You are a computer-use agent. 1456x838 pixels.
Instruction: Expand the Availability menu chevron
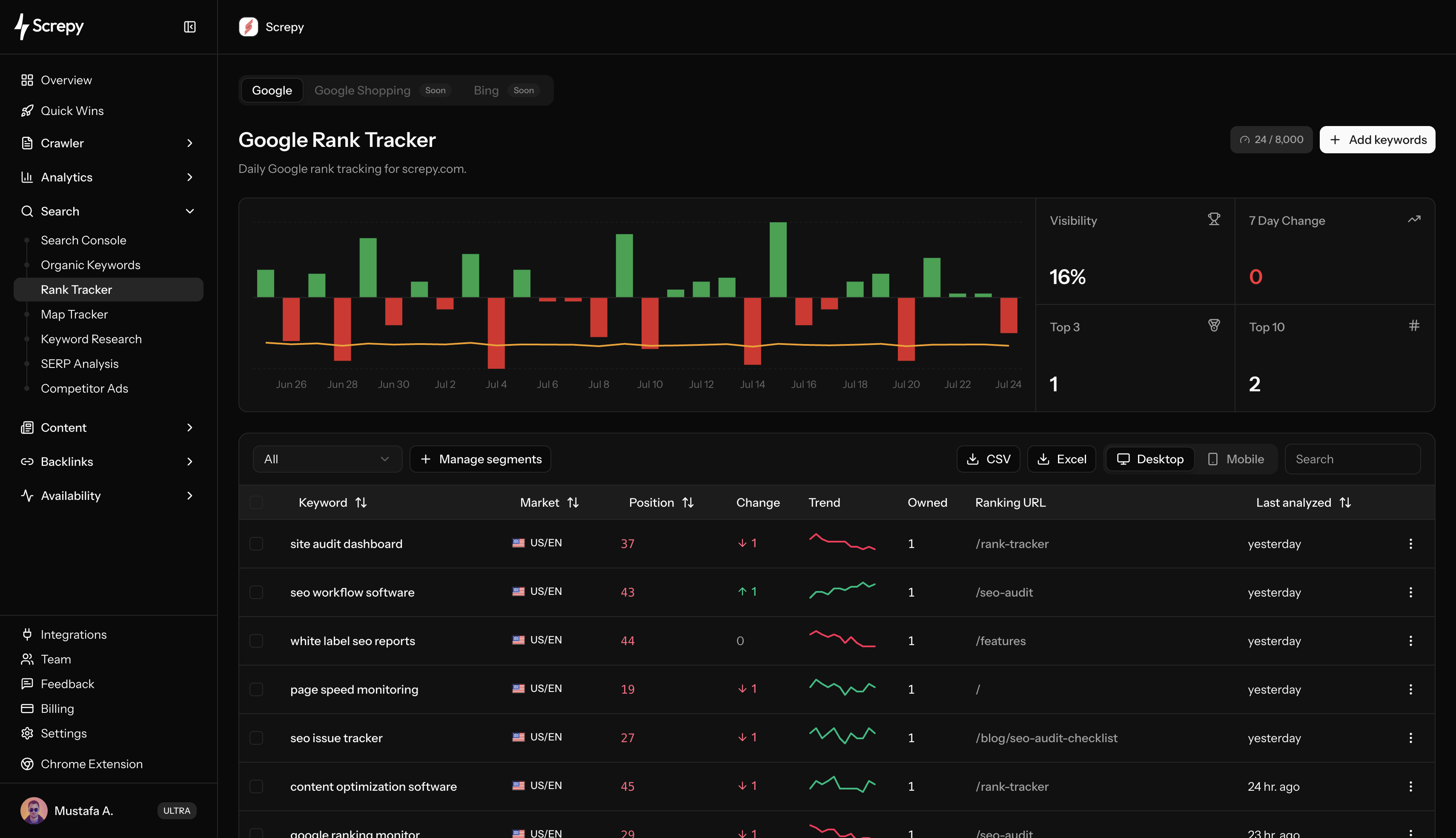[x=190, y=496]
